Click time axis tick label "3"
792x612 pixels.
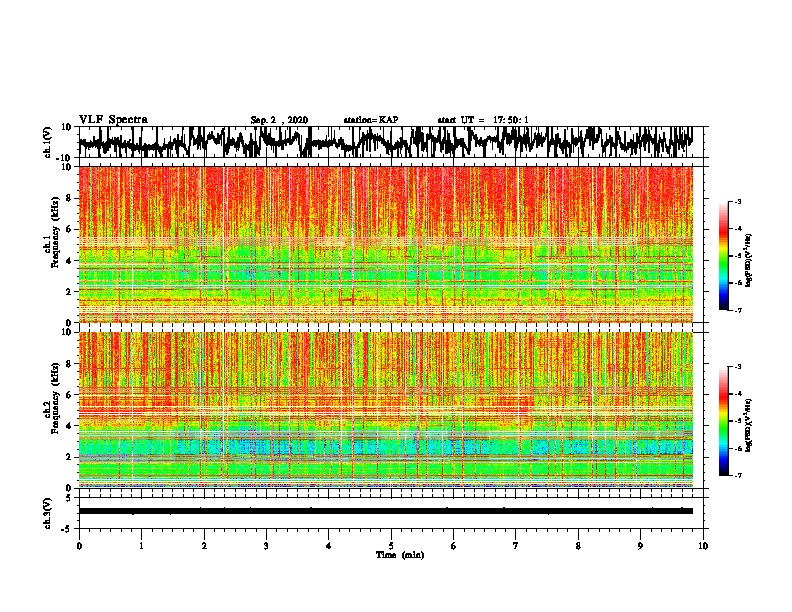point(266,546)
